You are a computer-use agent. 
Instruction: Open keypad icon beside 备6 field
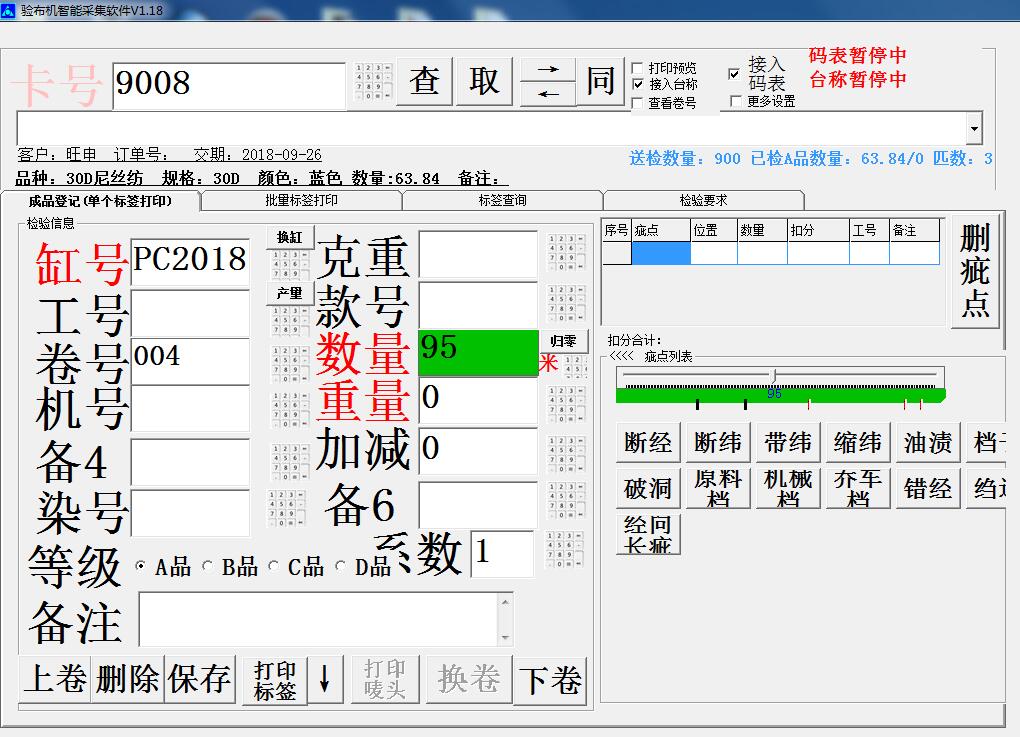(x=566, y=500)
